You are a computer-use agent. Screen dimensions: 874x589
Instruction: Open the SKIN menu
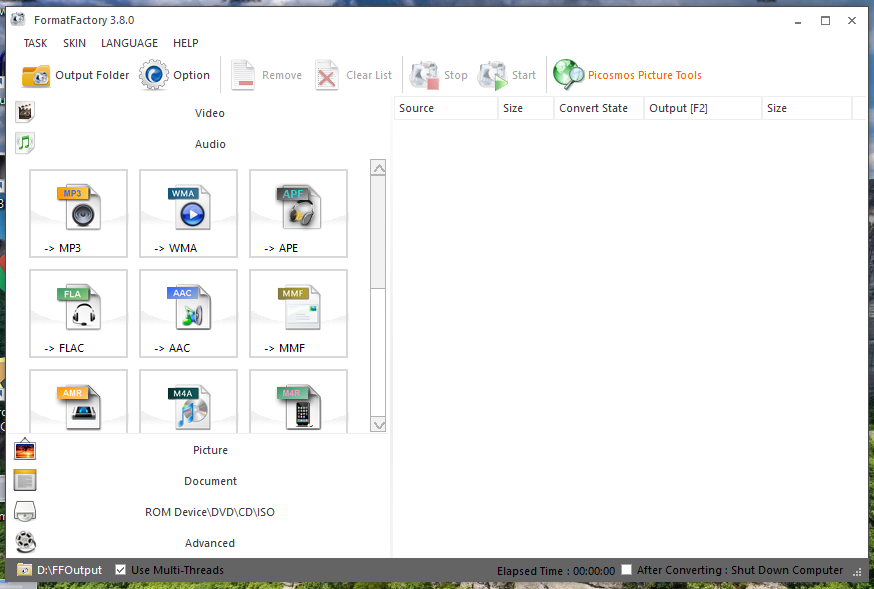tap(74, 43)
